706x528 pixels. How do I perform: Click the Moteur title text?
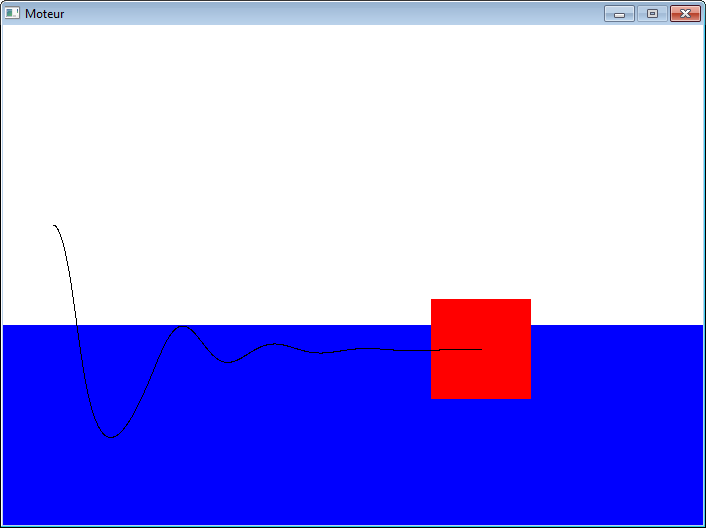pos(45,14)
